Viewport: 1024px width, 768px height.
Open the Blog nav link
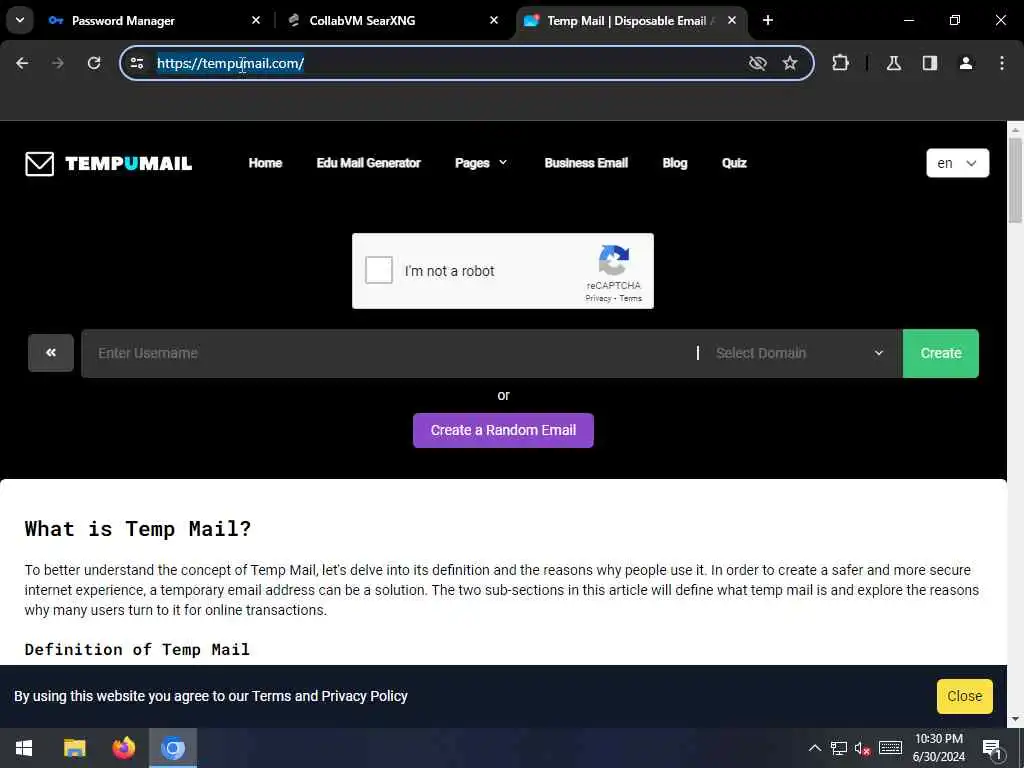[x=675, y=163]
